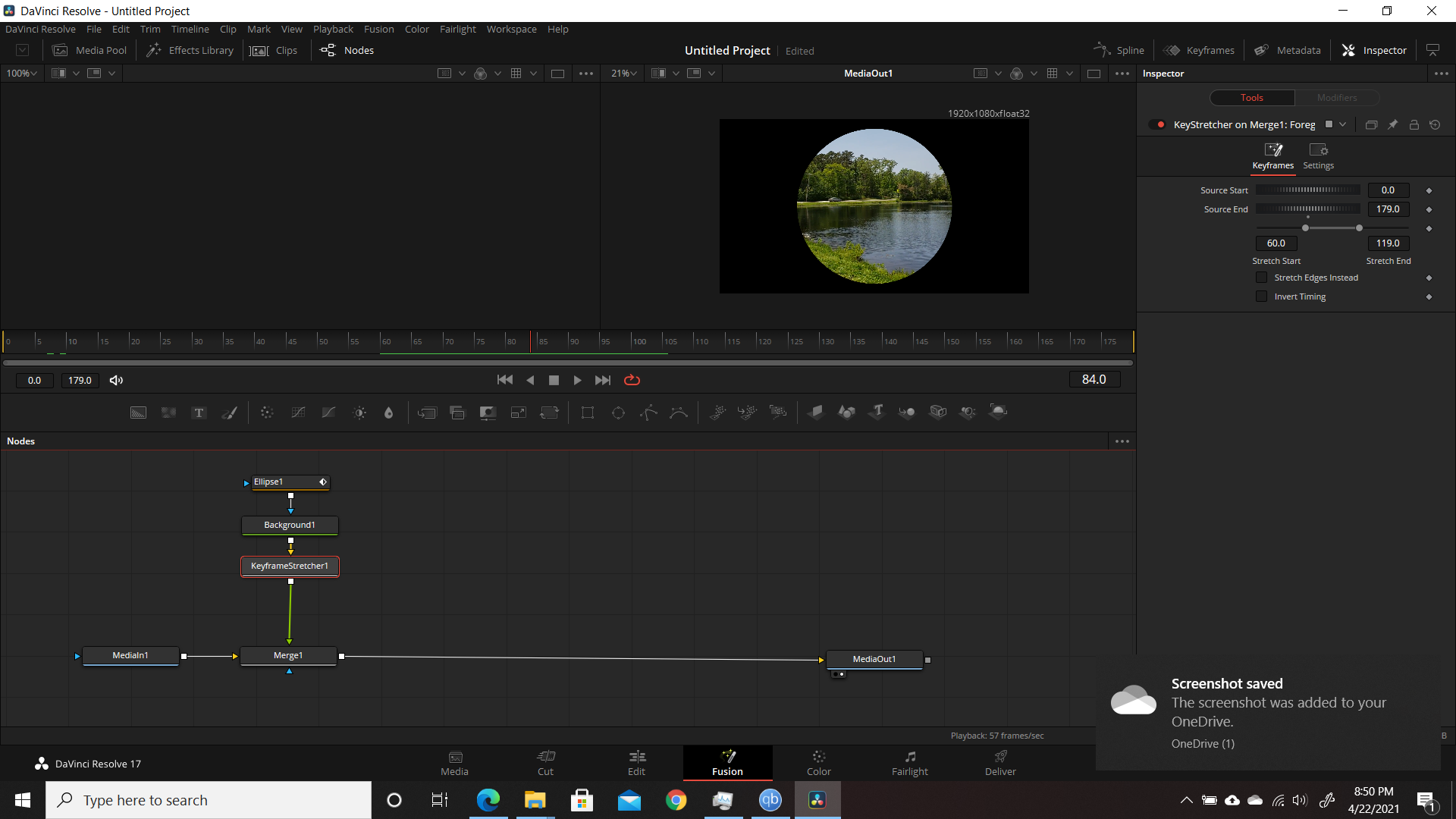Add the Matte Control tool
Image resolution: width=1456 pixels, height=819 pixels.
(x=488, y=413)
